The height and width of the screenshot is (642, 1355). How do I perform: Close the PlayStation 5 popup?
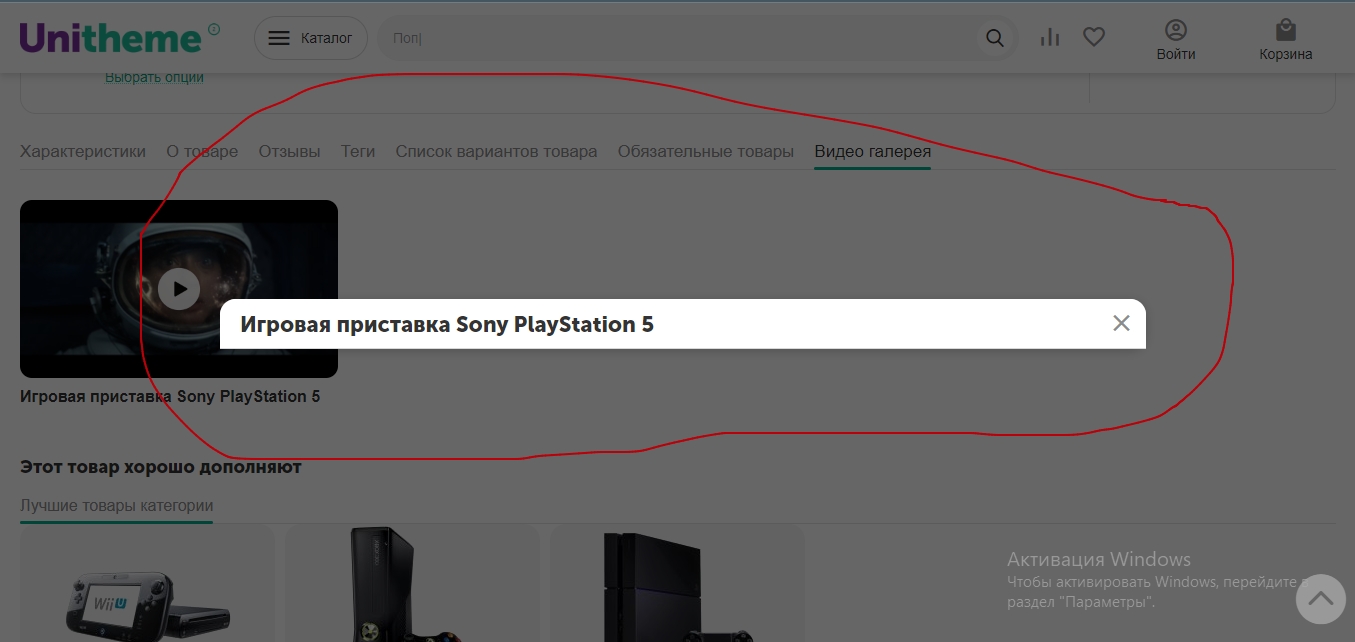[1121, 323]
